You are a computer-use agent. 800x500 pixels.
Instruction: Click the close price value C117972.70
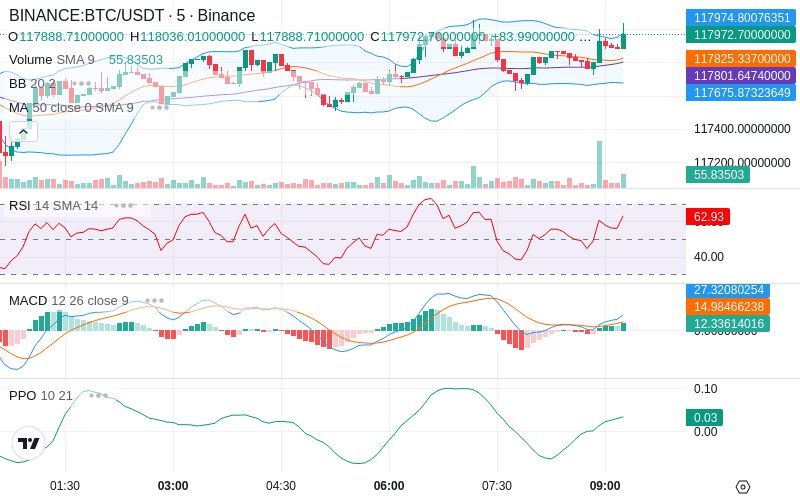(x=428, y=37)
